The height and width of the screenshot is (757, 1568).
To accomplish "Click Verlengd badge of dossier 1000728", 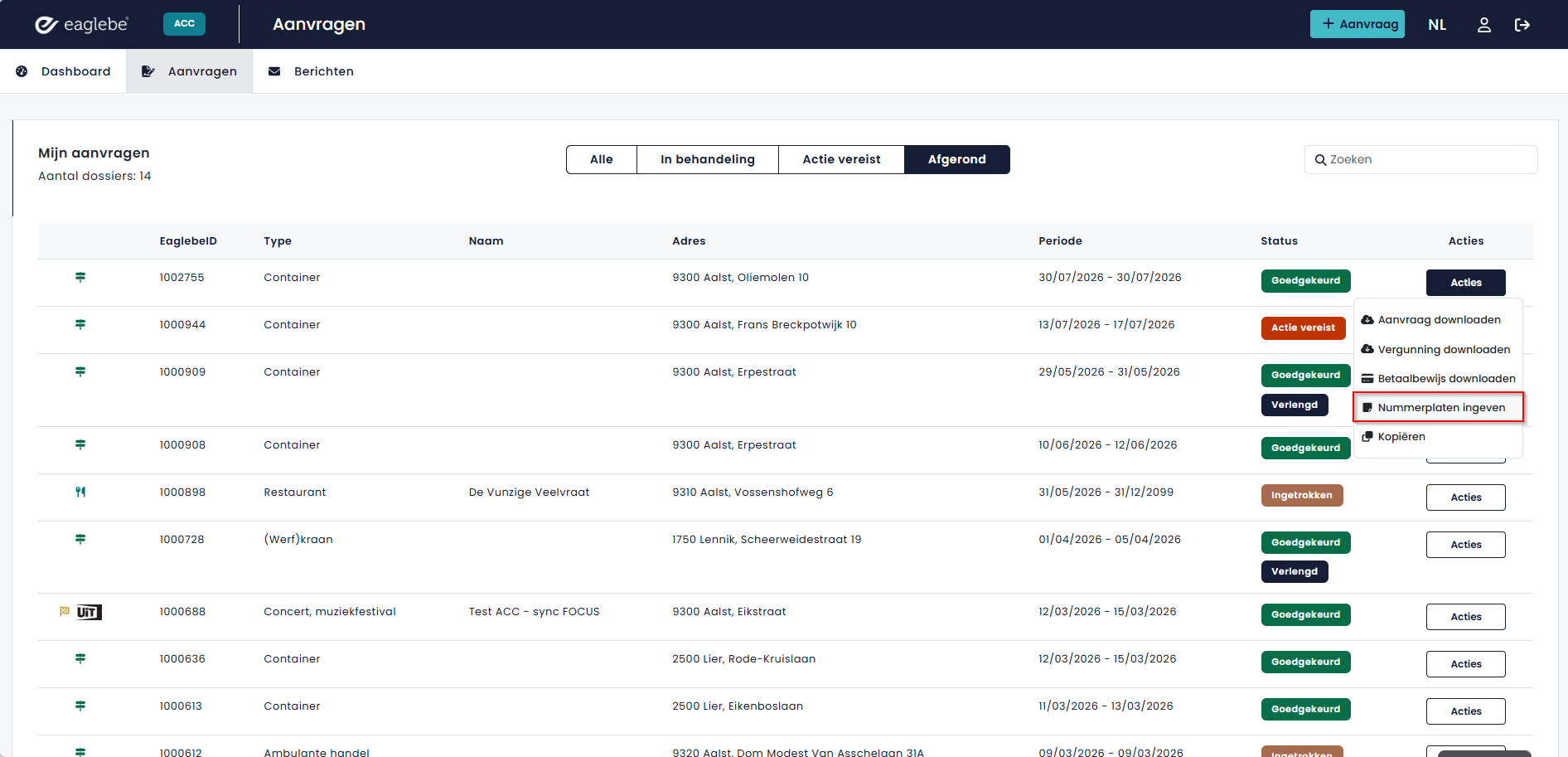I will pos(1295,572).
